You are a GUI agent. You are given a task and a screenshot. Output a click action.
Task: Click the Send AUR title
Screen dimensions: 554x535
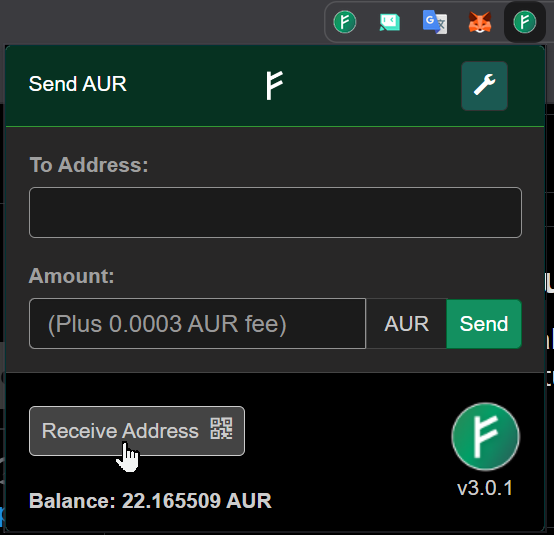(78, 84)
